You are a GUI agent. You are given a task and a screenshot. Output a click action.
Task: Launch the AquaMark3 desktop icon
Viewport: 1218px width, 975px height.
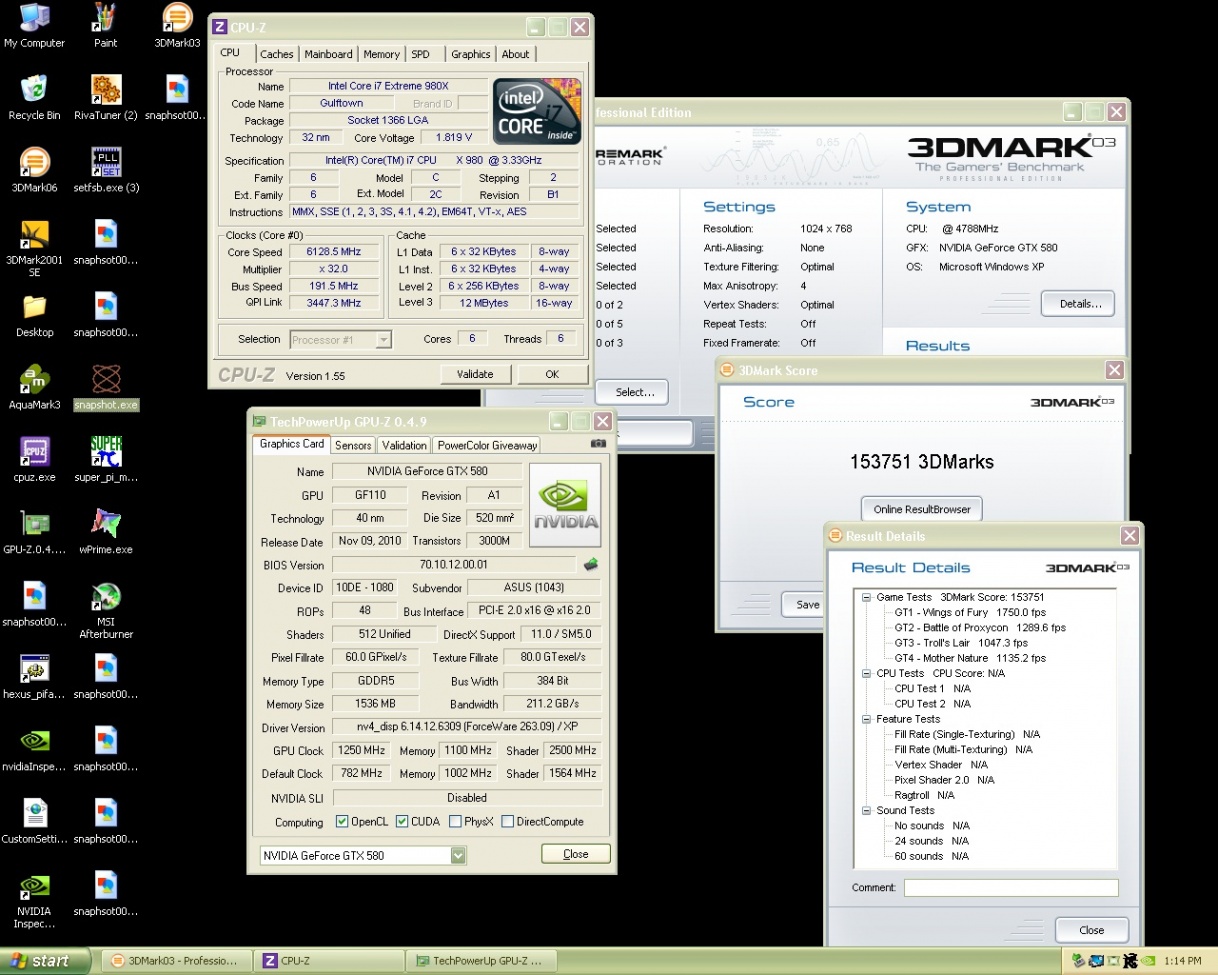[34, 380]
